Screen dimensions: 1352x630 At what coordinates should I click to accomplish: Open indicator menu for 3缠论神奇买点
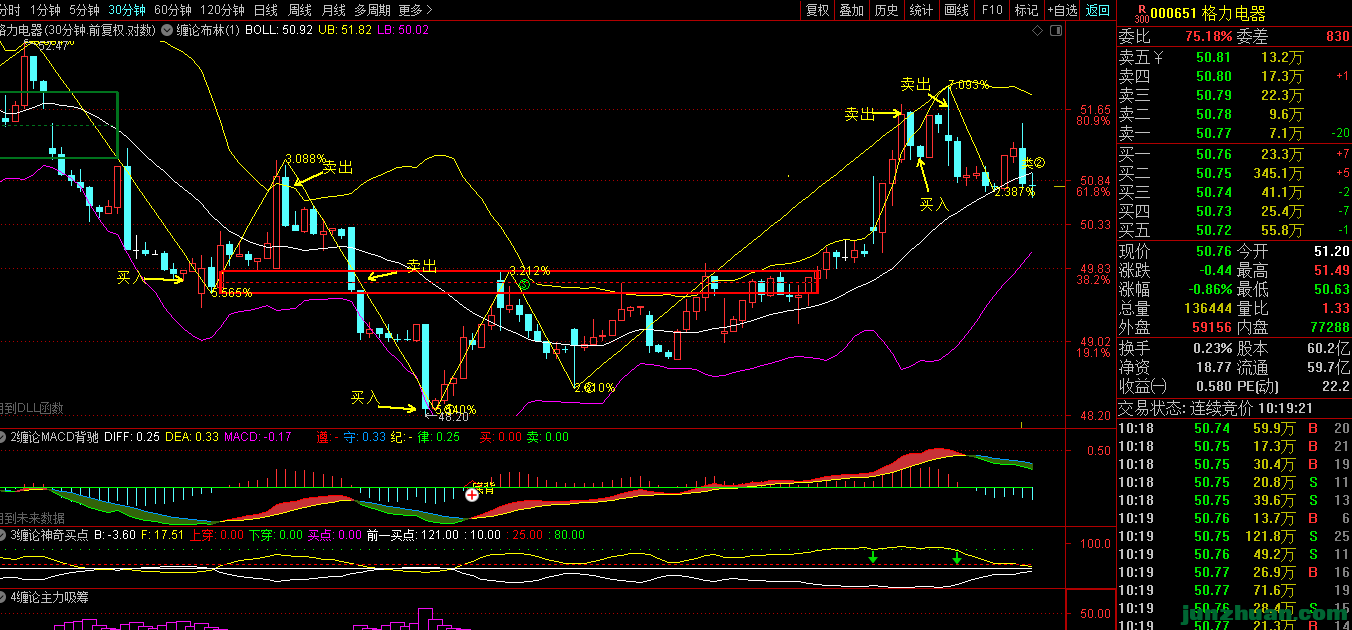point(4,535)
